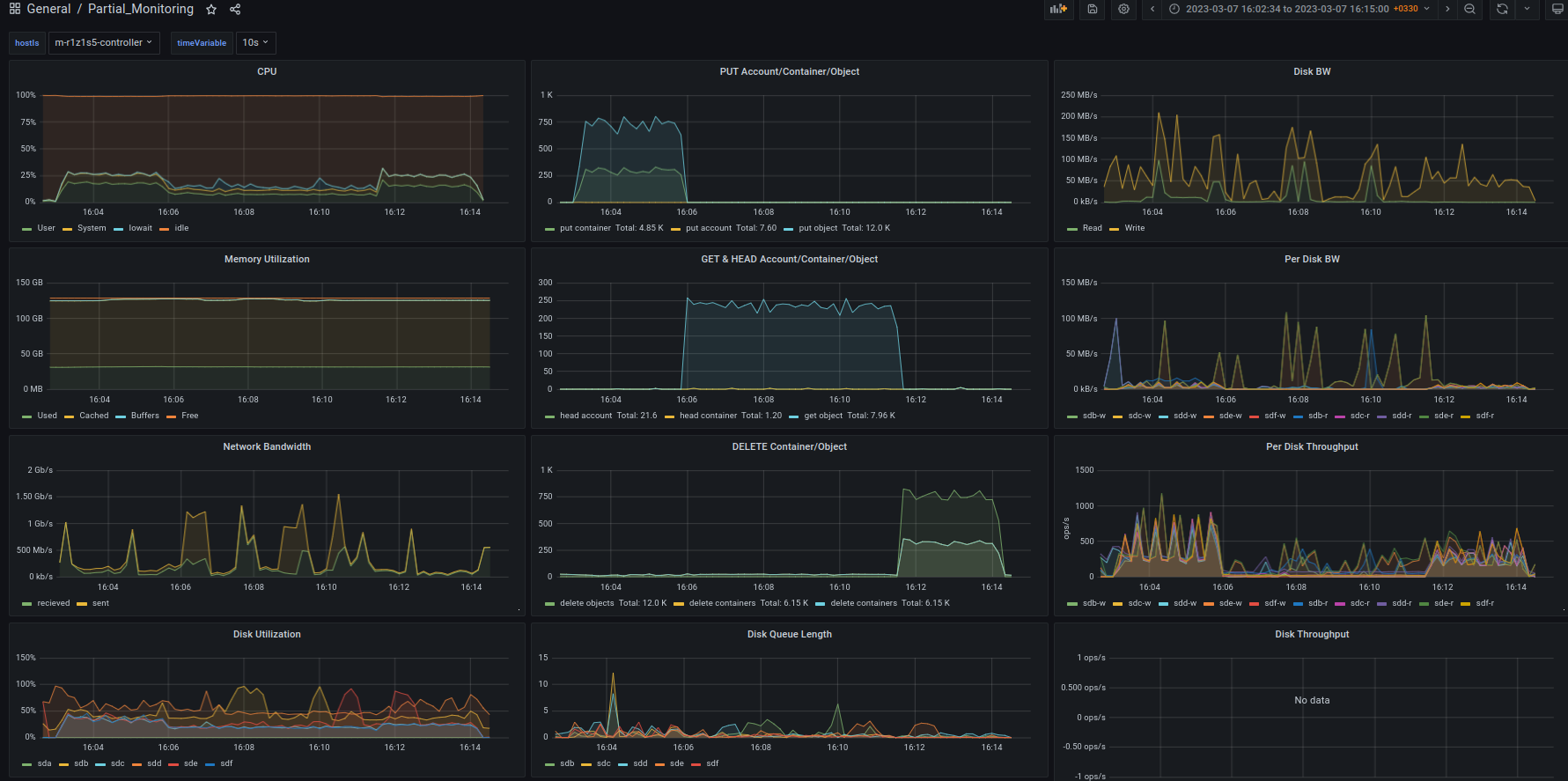
Task: Expand the 10s timeVariable dropdown
Action: [256, 42]
